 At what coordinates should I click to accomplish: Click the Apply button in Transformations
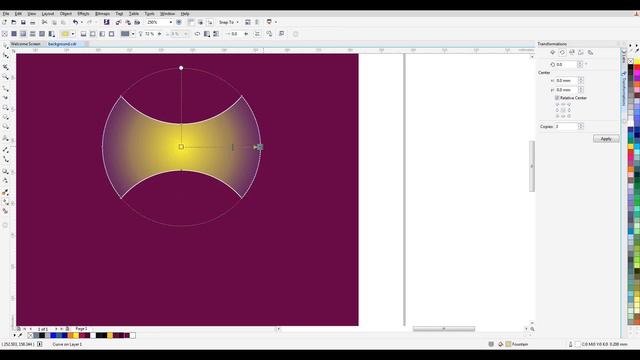[x=606, y=139]
